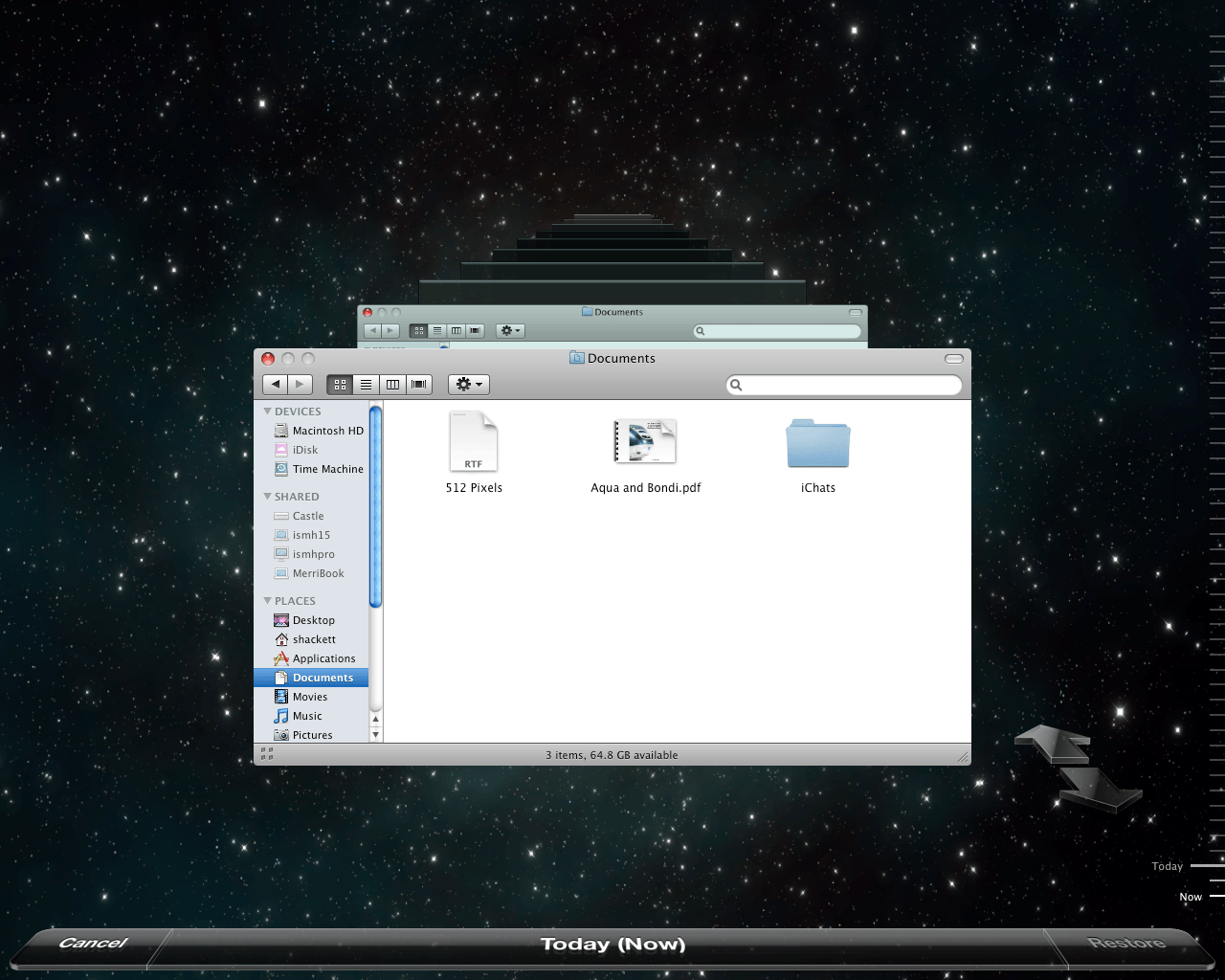This screenshot has height=980, width=1225.
Task: Choose list view in the rear Documents window
Action: [x=437, y=331]
